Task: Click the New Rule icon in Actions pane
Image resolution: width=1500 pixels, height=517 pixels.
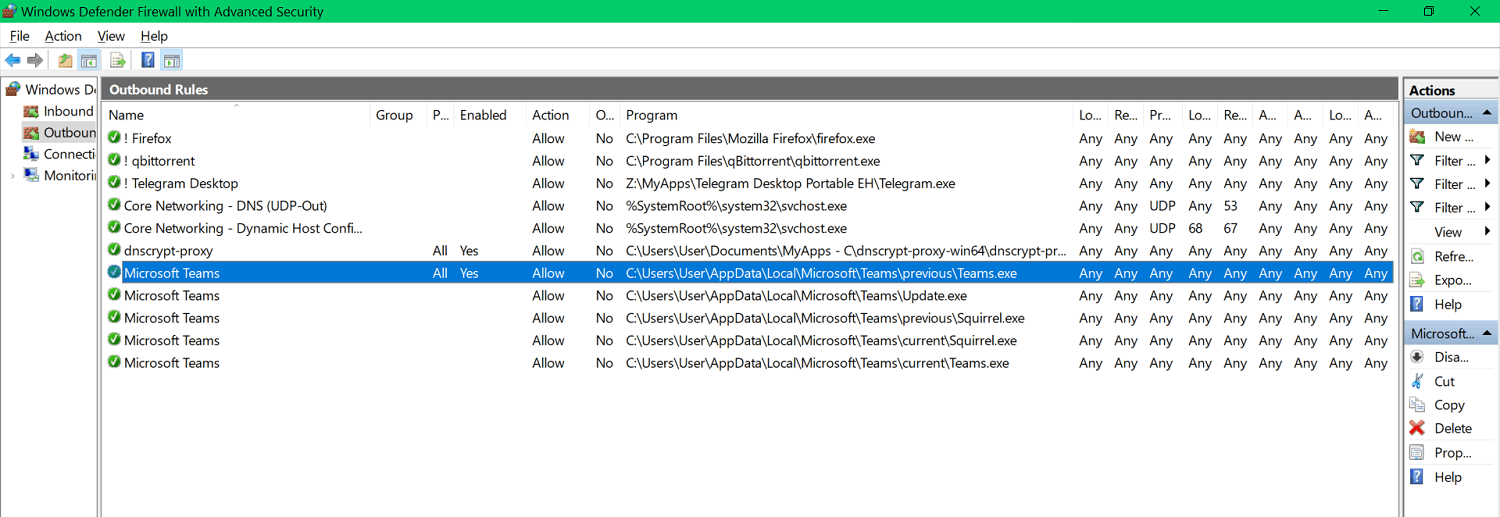Action: coord(1417,136)
